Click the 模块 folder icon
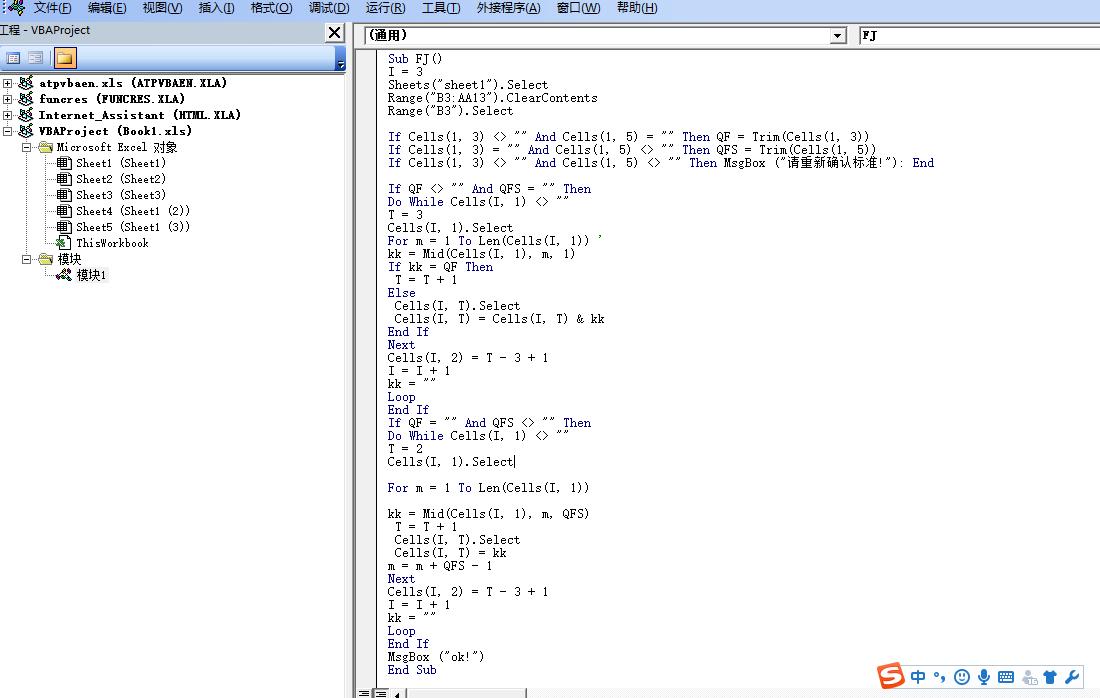The width and height of the screenshot is (1100, 698). (x=46, y=259)
